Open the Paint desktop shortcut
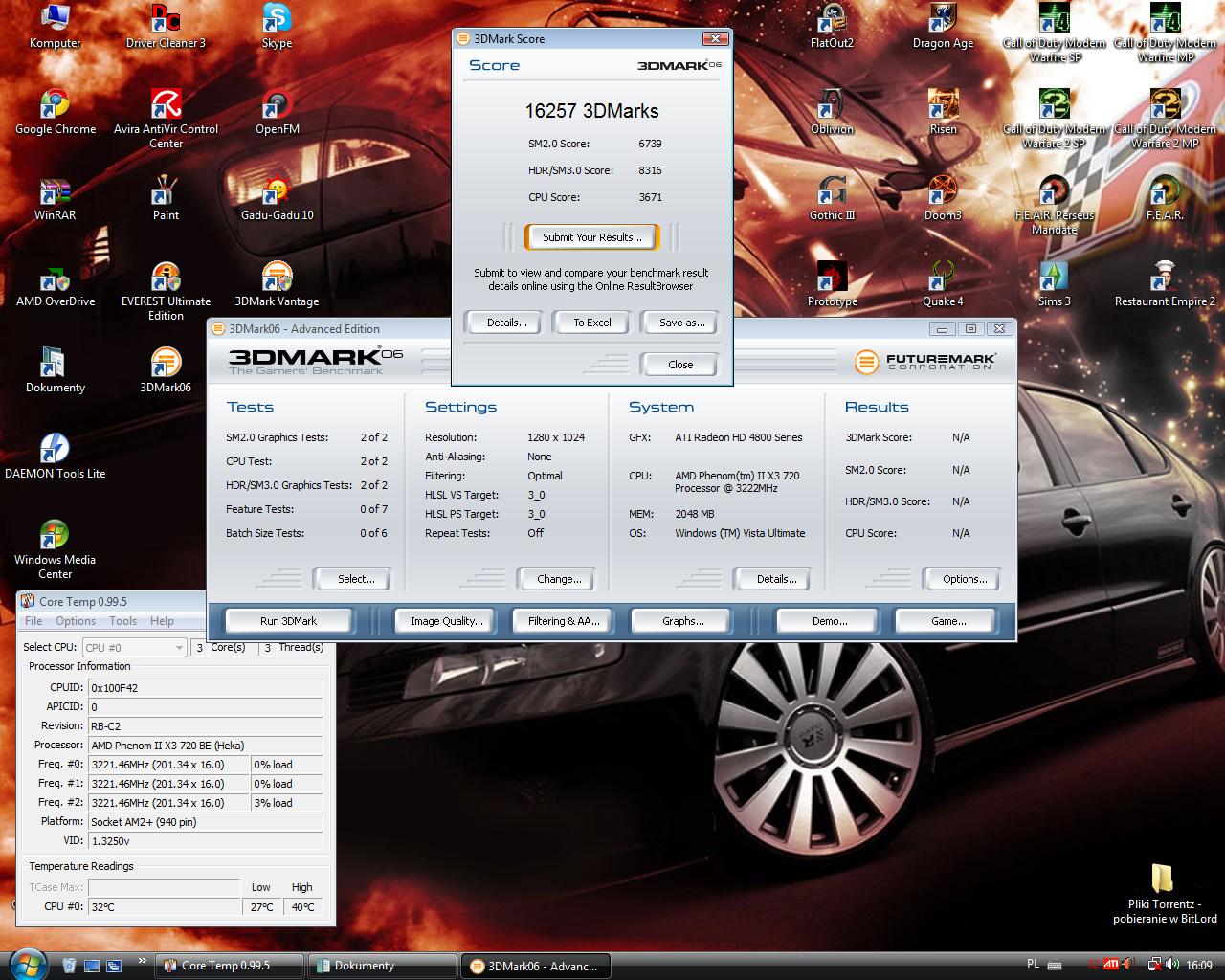The width and height of the screenshot is (1225, 980). click(x=166, y=199)
